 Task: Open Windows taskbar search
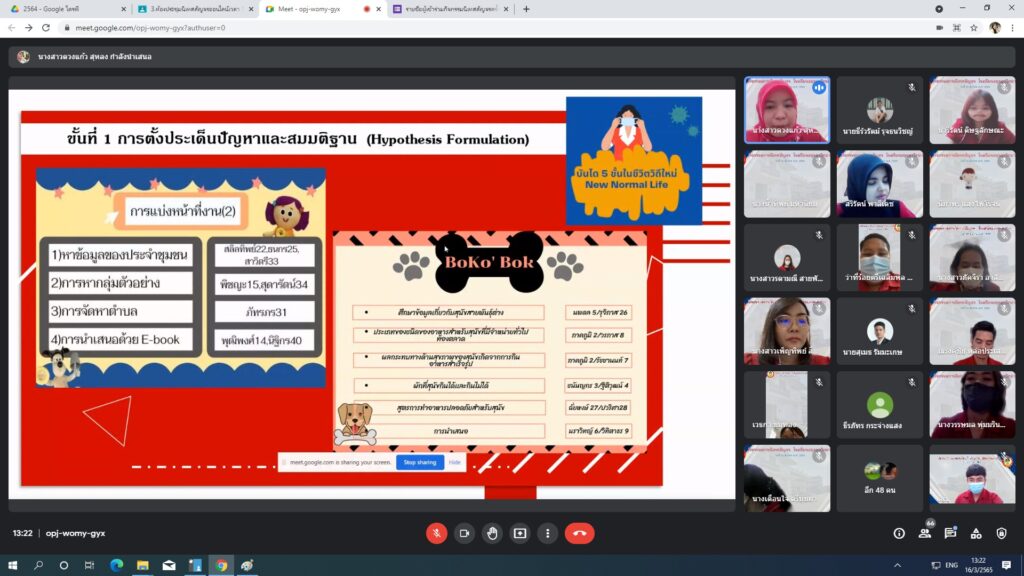tap(38, 565)
